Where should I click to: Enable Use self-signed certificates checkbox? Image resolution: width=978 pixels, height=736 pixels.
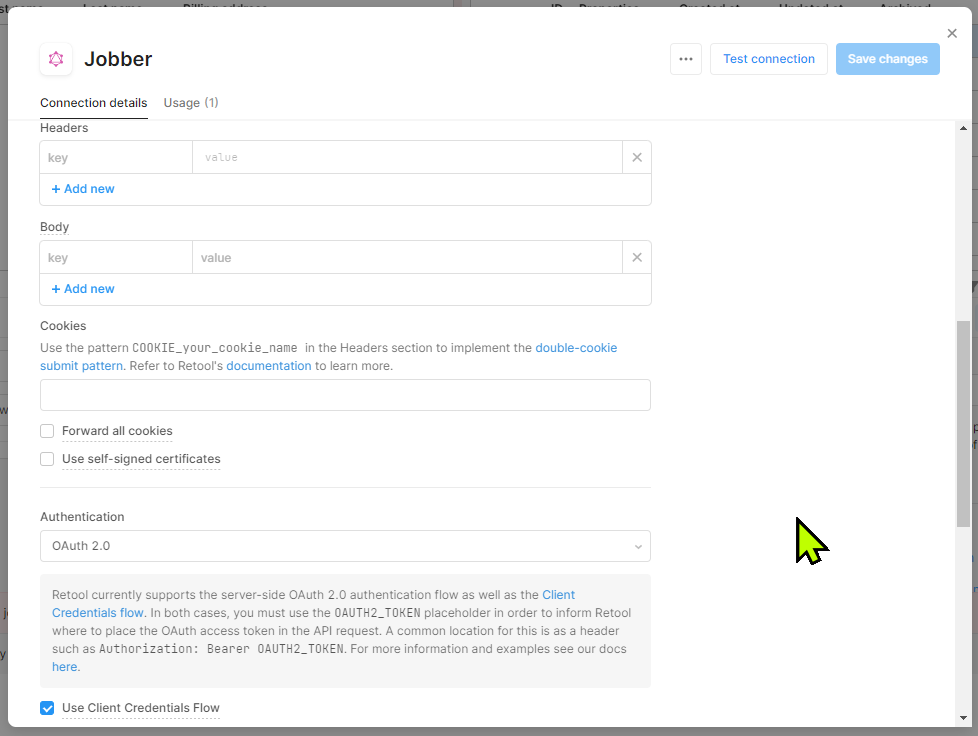47,459
